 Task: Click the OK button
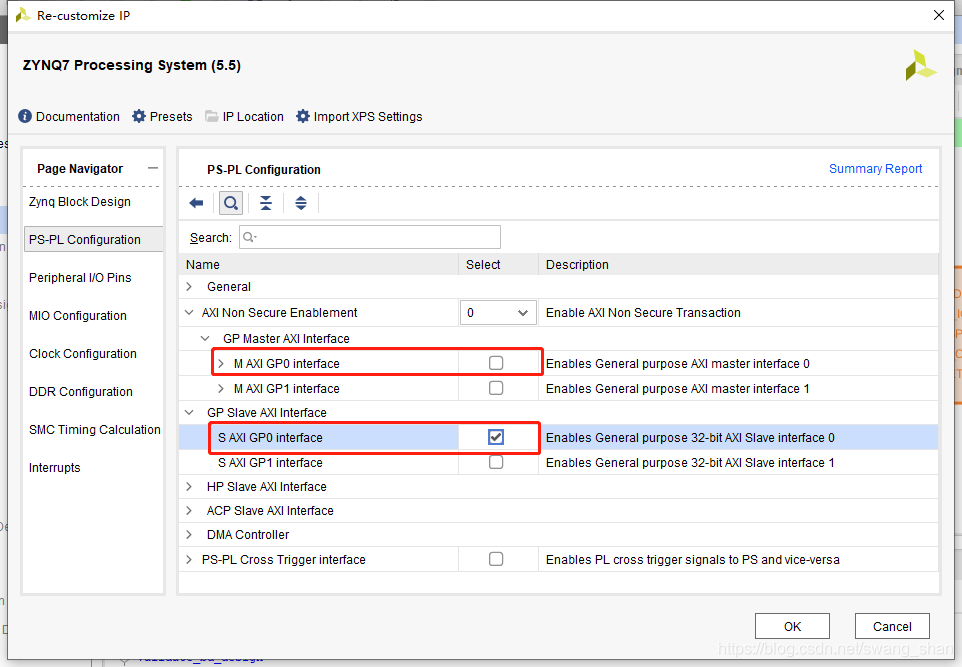(x=792, y=626)
